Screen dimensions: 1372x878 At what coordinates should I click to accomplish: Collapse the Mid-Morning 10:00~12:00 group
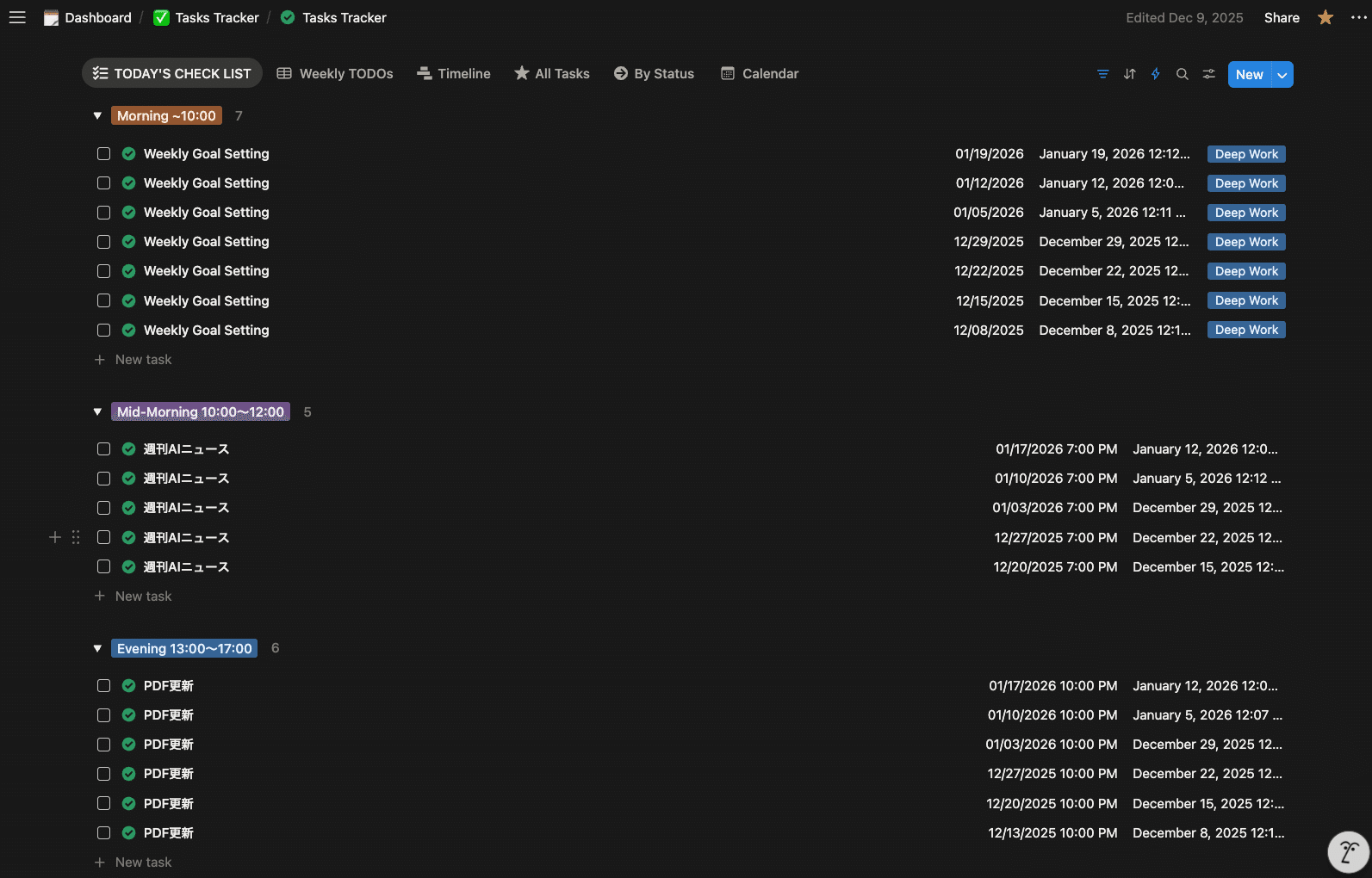pos(97,412)
